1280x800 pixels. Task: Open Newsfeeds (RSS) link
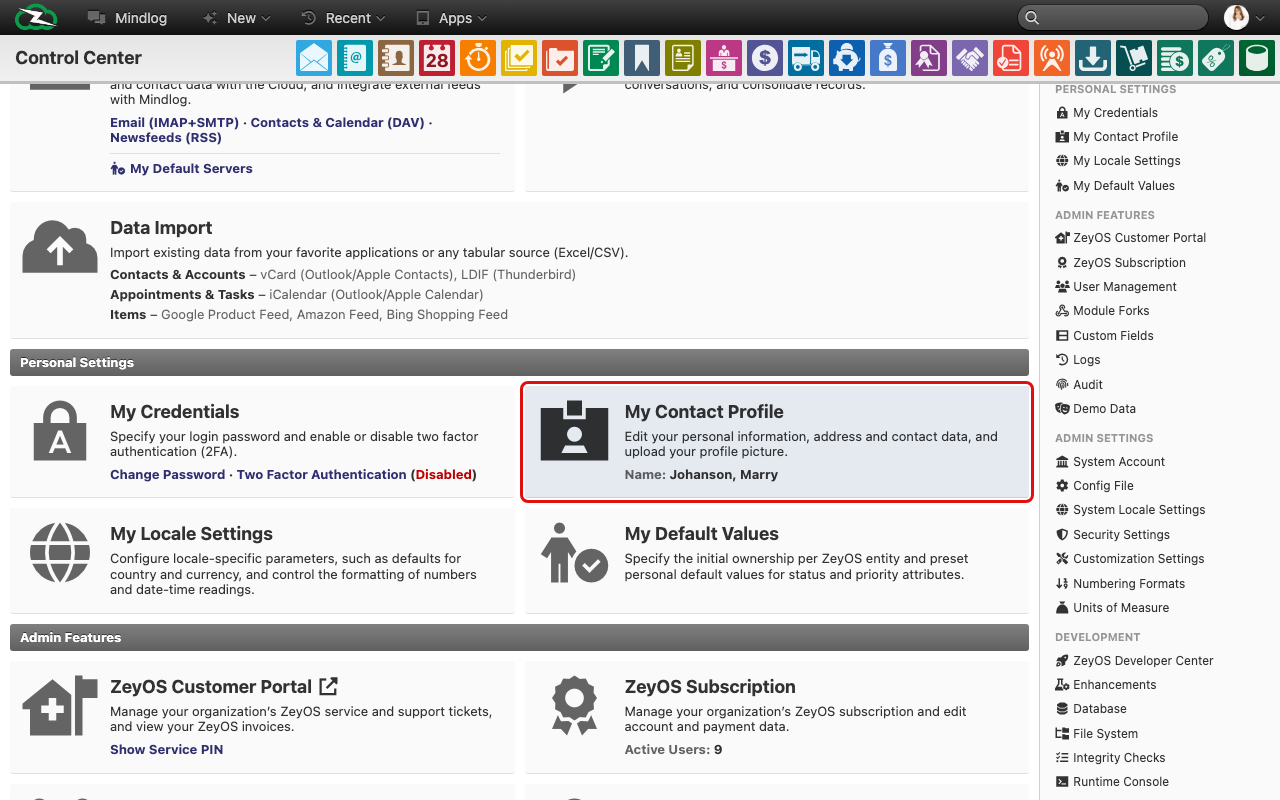166,138
